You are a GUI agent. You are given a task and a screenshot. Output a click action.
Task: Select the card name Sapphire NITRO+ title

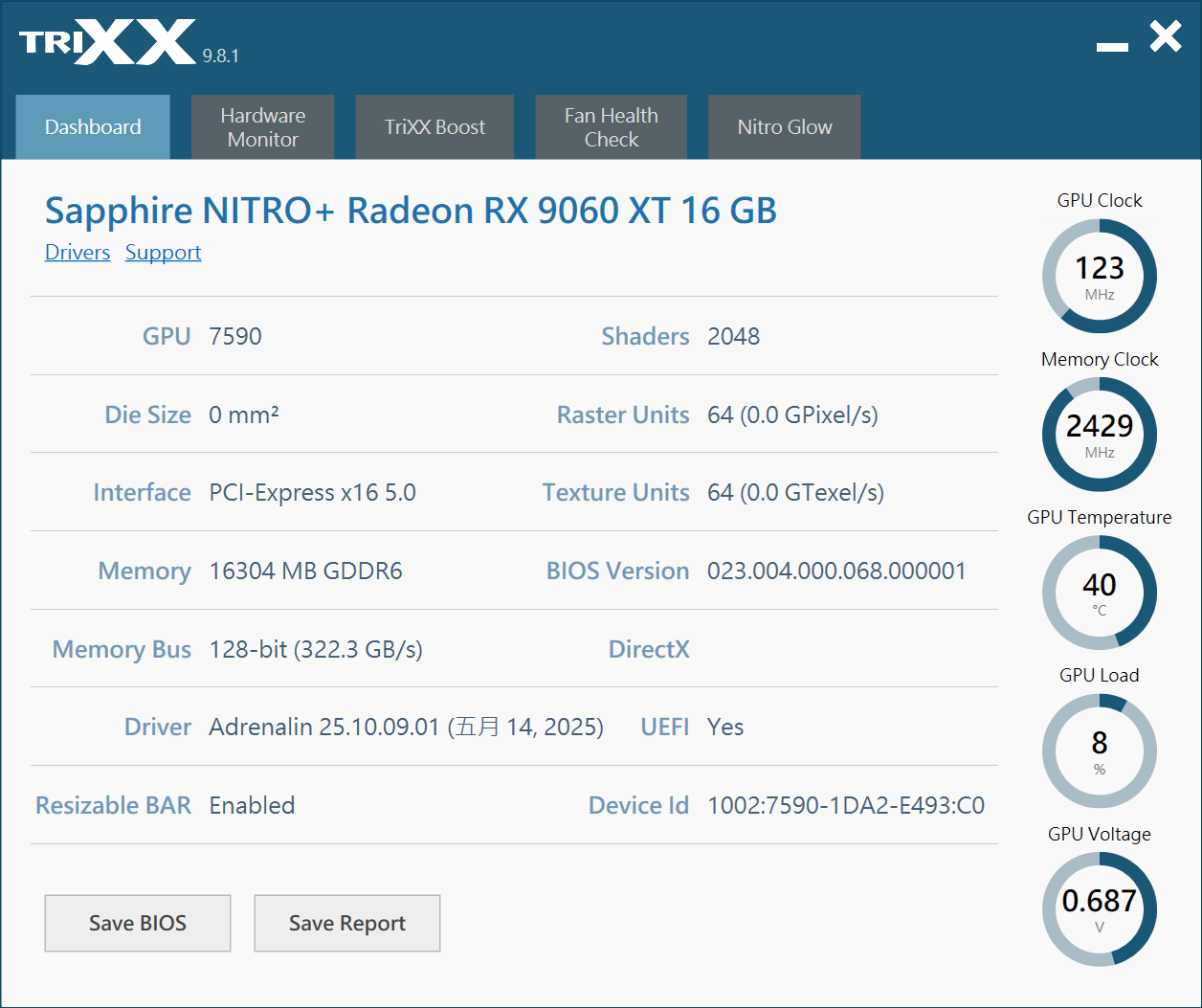point(411,211)
